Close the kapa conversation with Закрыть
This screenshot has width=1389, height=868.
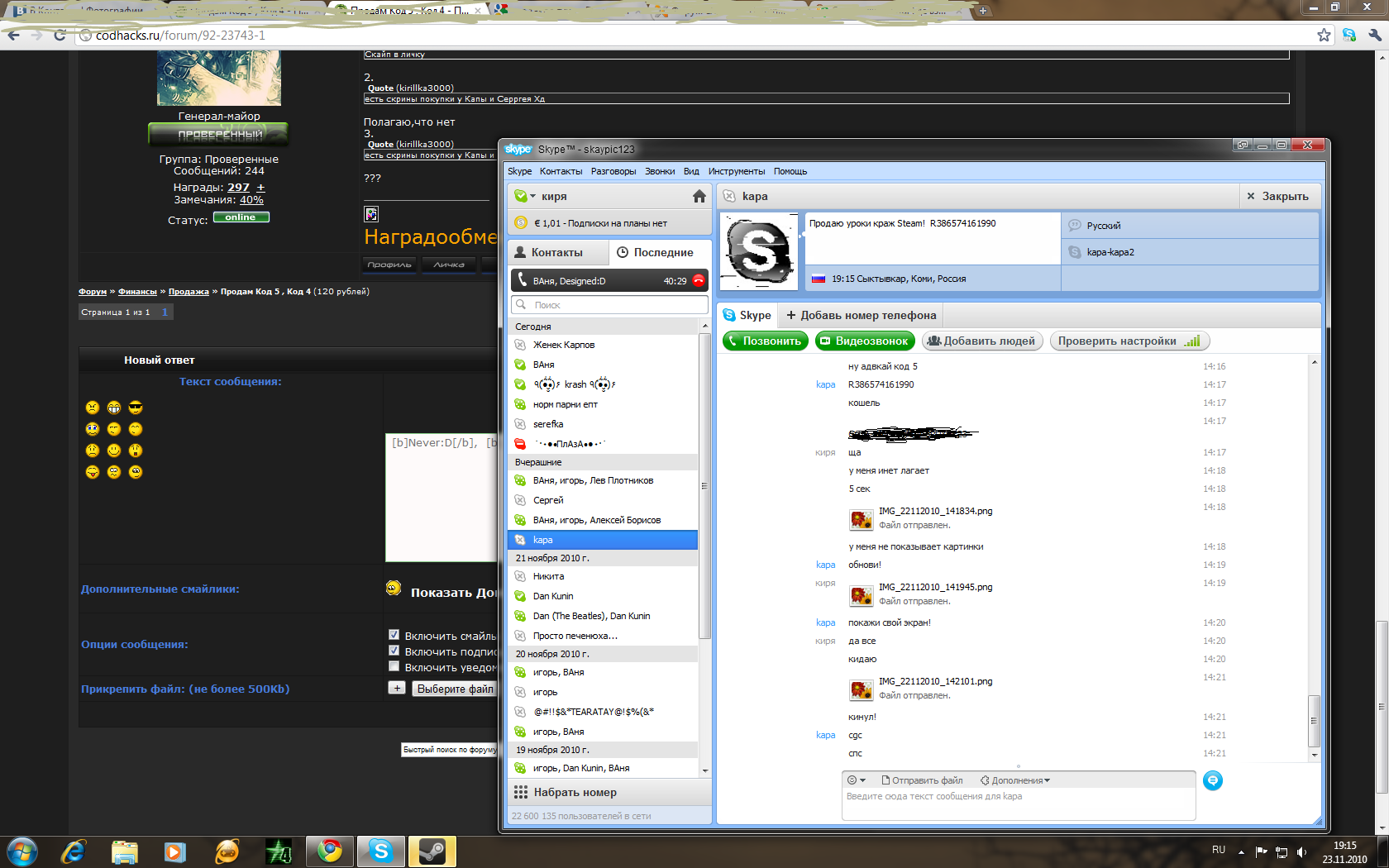pos(1278,196)
